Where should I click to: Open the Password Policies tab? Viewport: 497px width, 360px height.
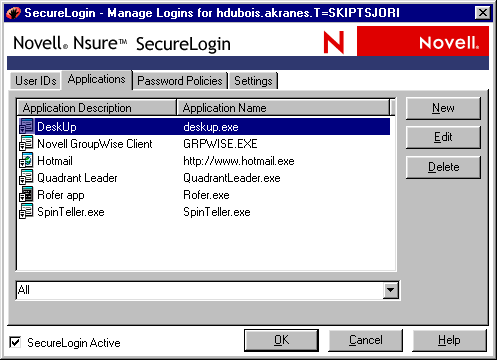180,81
